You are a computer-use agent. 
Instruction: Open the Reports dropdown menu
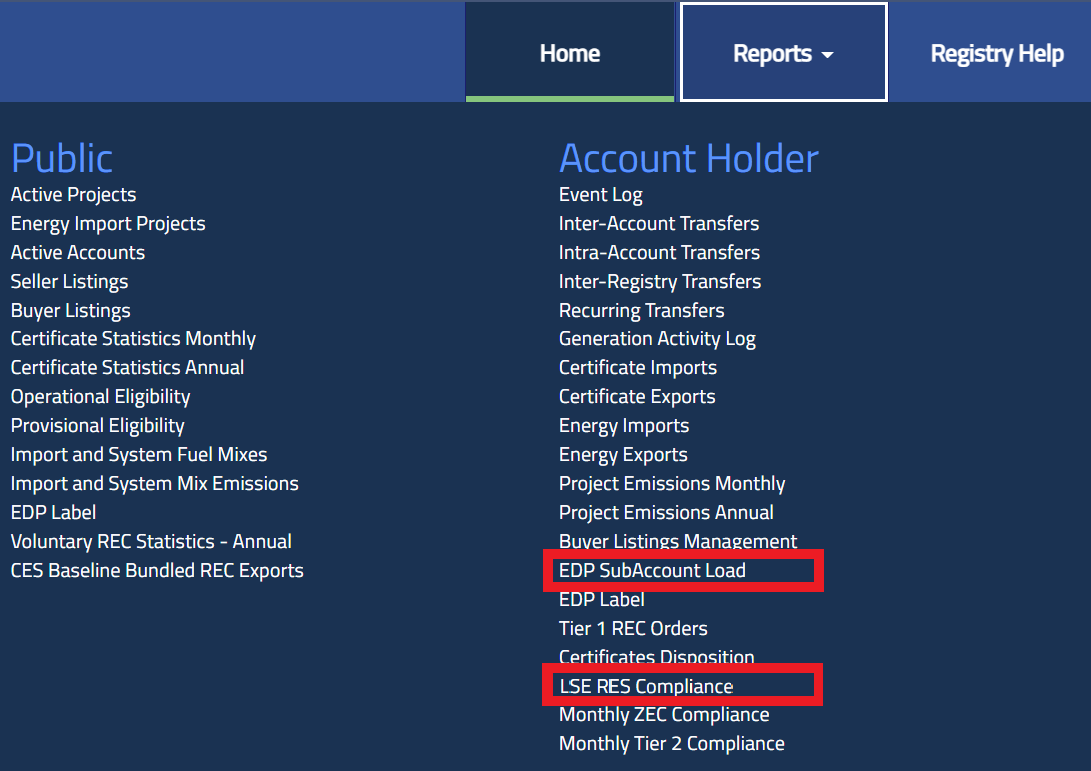click(782, 54)
